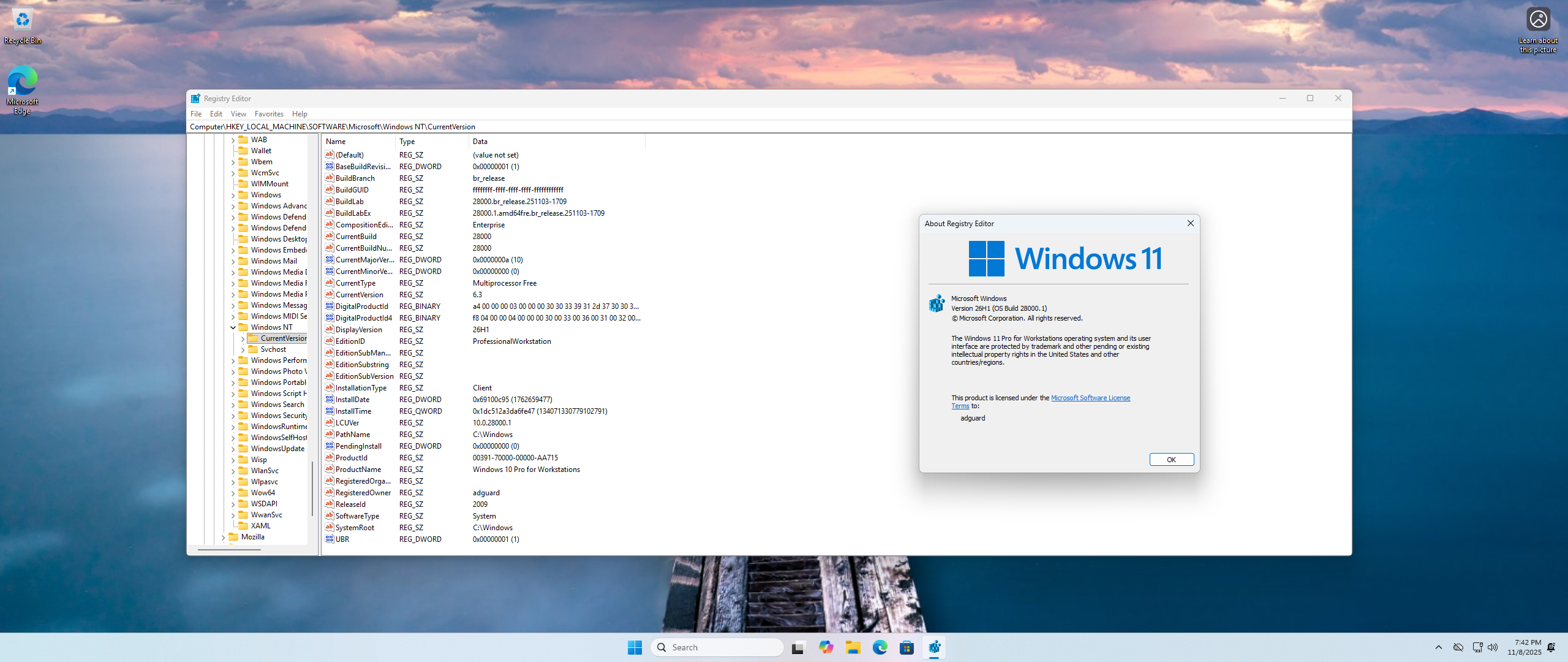
Task: Open Copilot from the taskbar
Action: coord(826,647)
